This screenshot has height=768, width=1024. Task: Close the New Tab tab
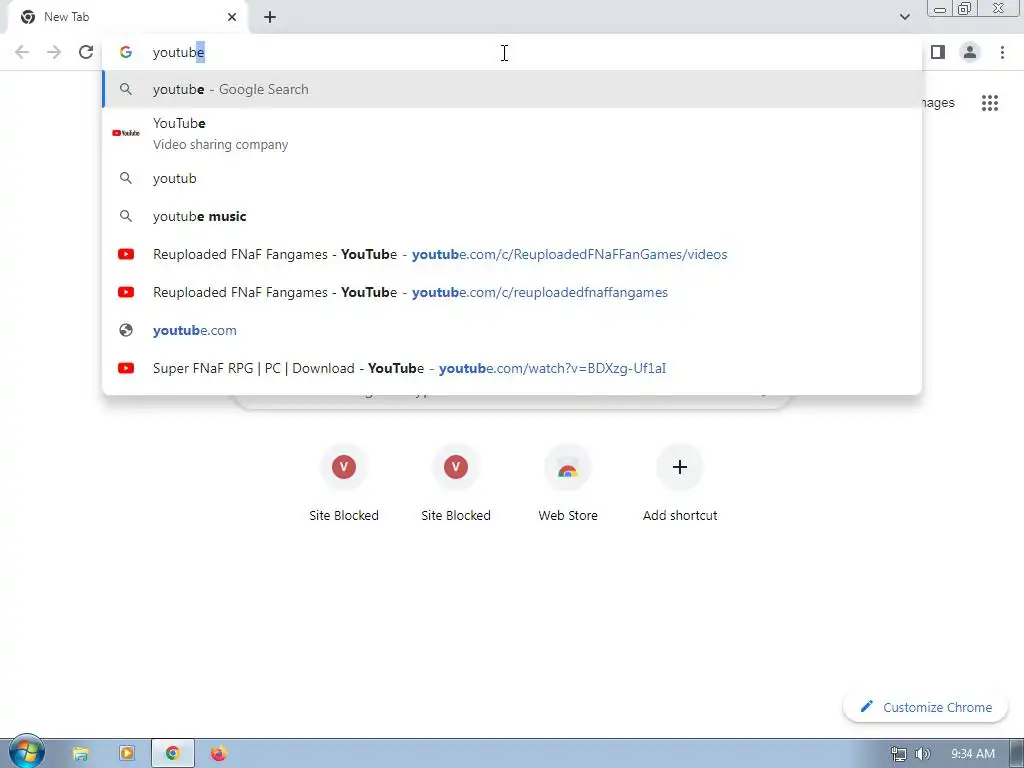tap(232, 17)
